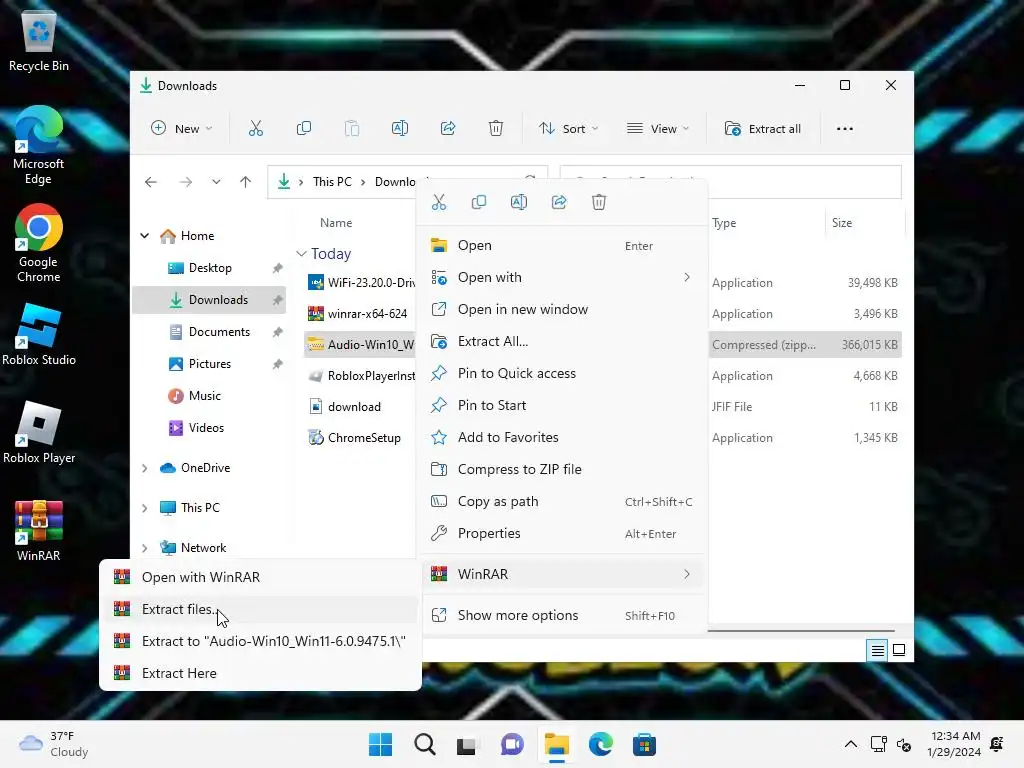Open the Roblox Player desktop icon

[39, 432]
